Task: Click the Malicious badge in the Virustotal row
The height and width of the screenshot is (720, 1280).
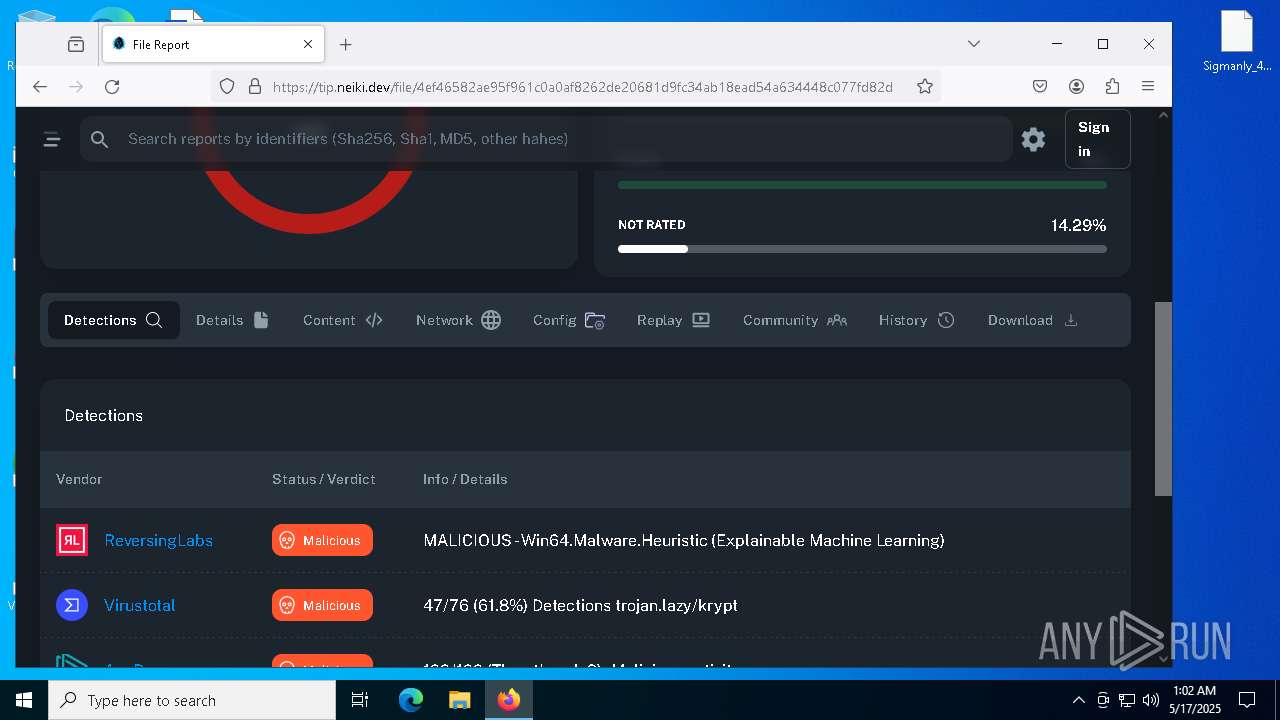Action: (x=322, y=605)
